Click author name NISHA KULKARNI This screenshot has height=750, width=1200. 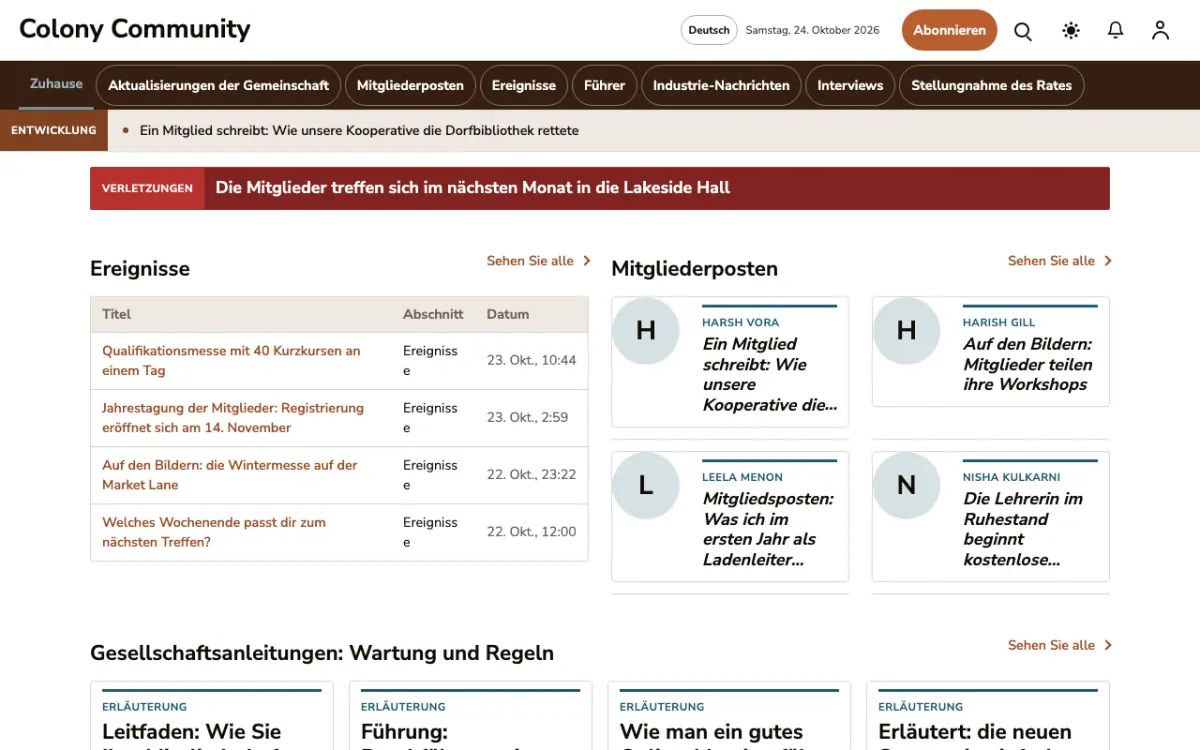(1011, 477)
